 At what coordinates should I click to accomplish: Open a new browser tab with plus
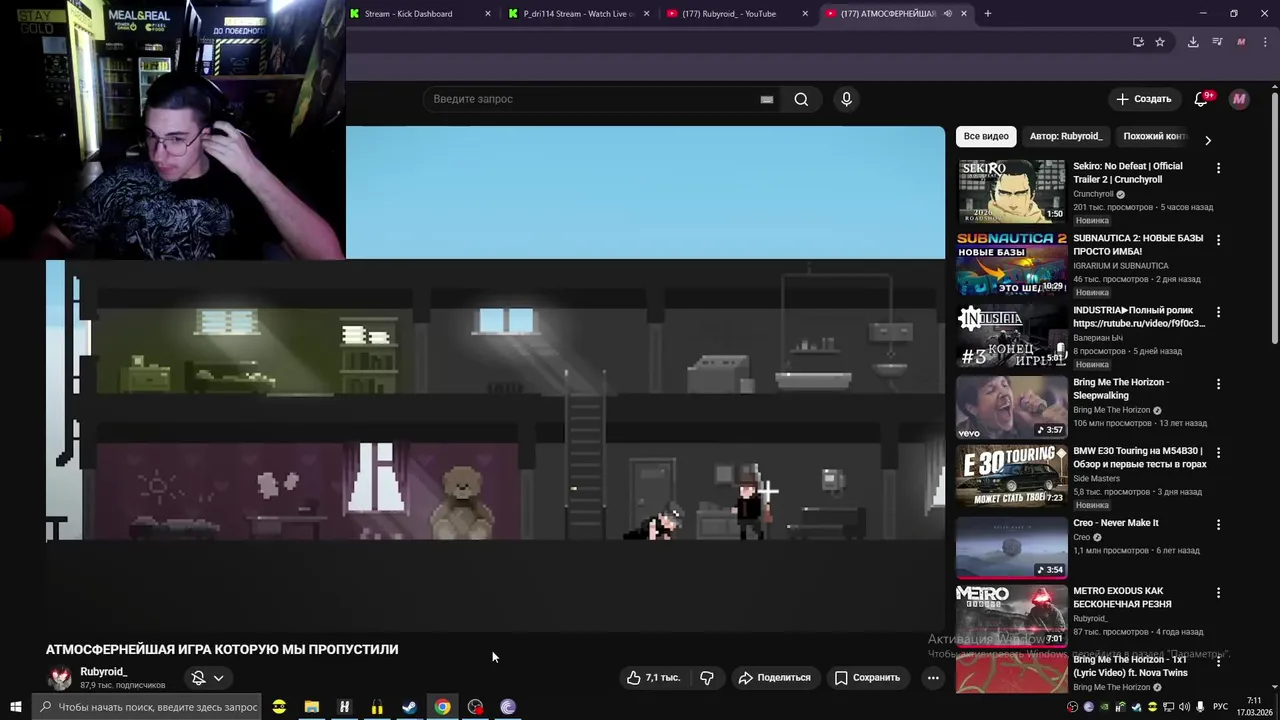click(x=988, y=14)
